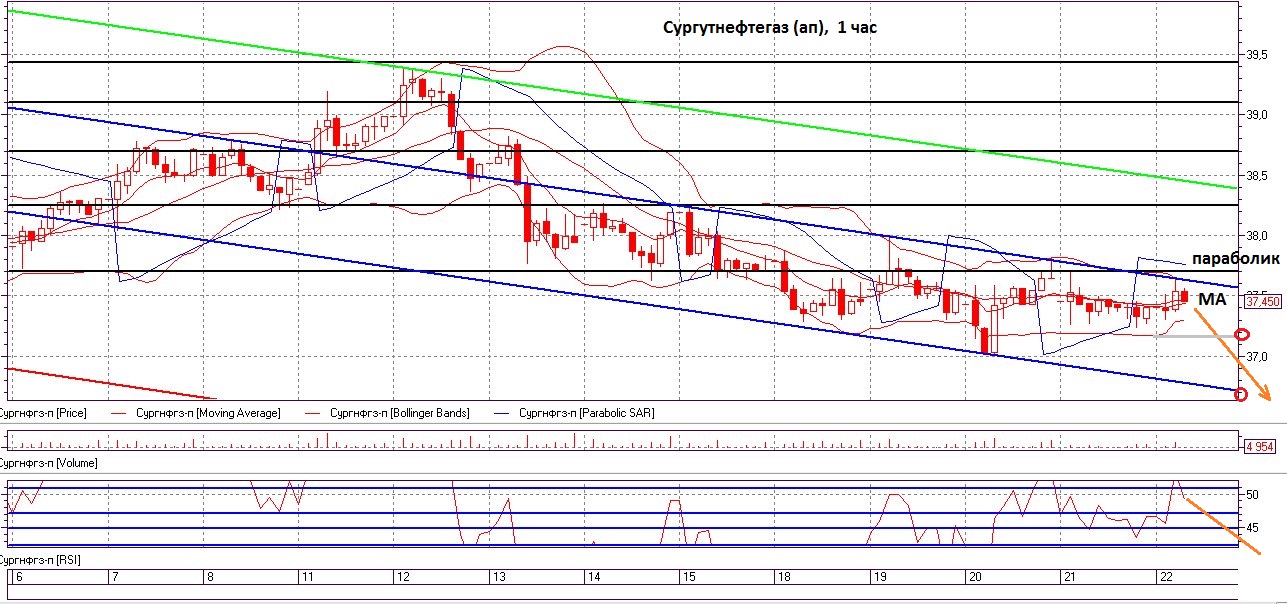This screenshot has width=1287, height=604.
Task: Click the volume value 4 954
Action: [x=1260, y=446]
